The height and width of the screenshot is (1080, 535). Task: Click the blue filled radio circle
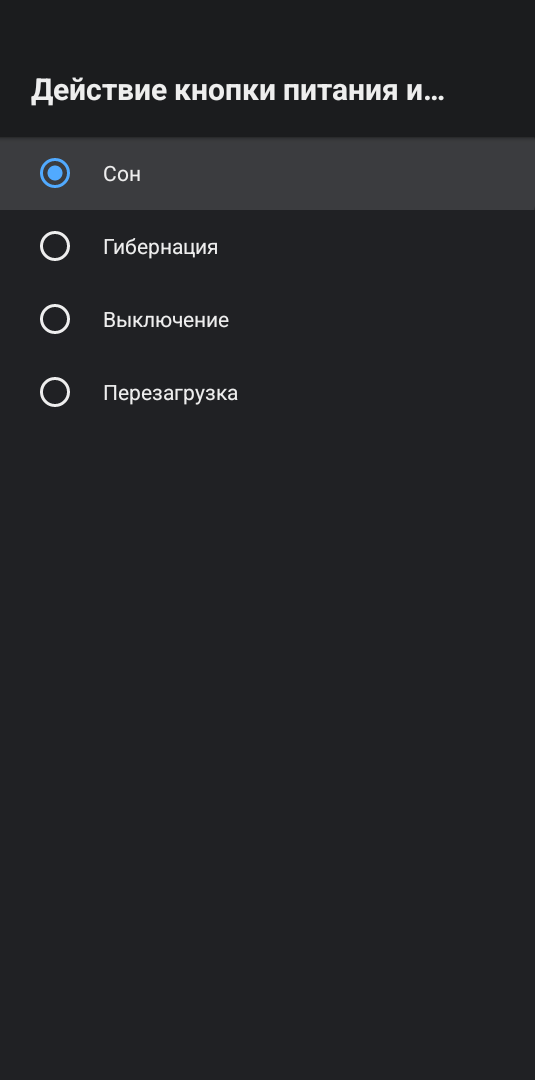click(55, 173)
